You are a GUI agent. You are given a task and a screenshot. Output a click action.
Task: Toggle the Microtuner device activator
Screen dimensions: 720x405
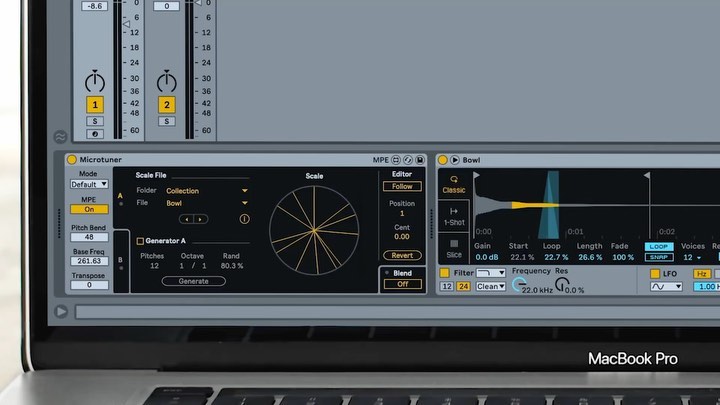tap(71, 160)
